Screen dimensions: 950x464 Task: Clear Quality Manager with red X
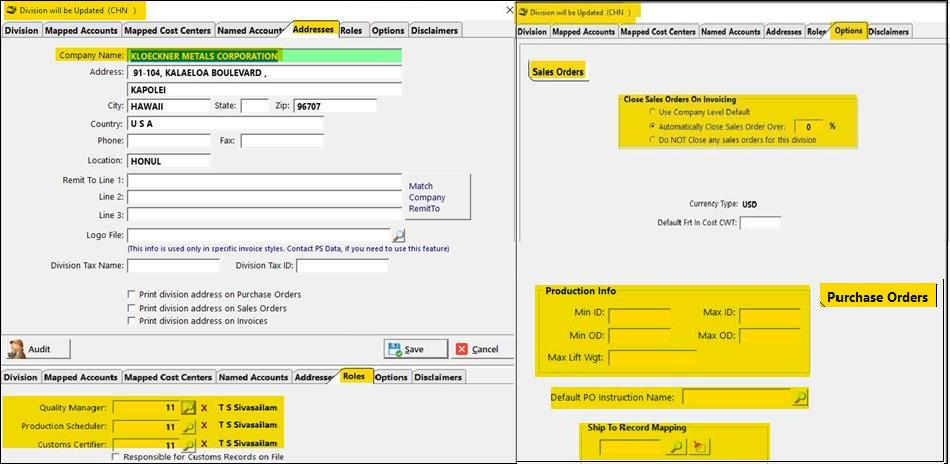(205, 408)
